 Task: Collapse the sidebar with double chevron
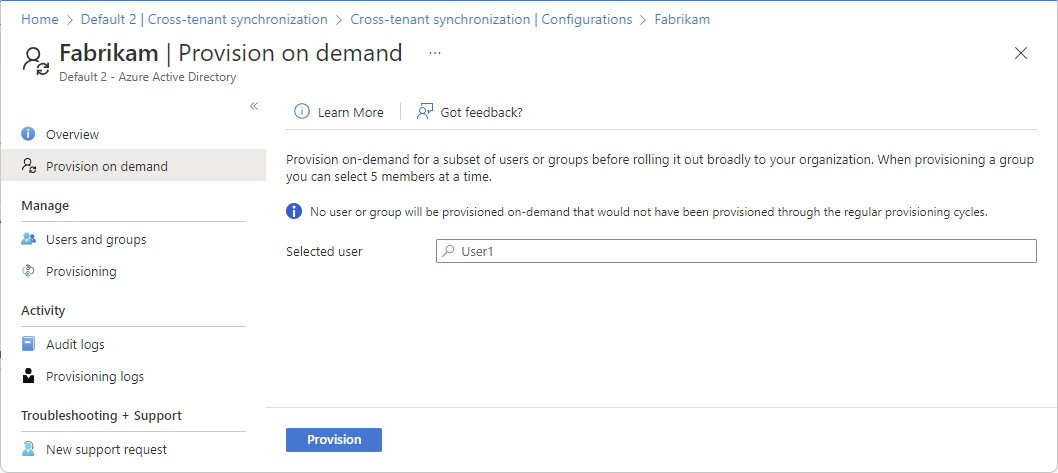click(254, 106)
